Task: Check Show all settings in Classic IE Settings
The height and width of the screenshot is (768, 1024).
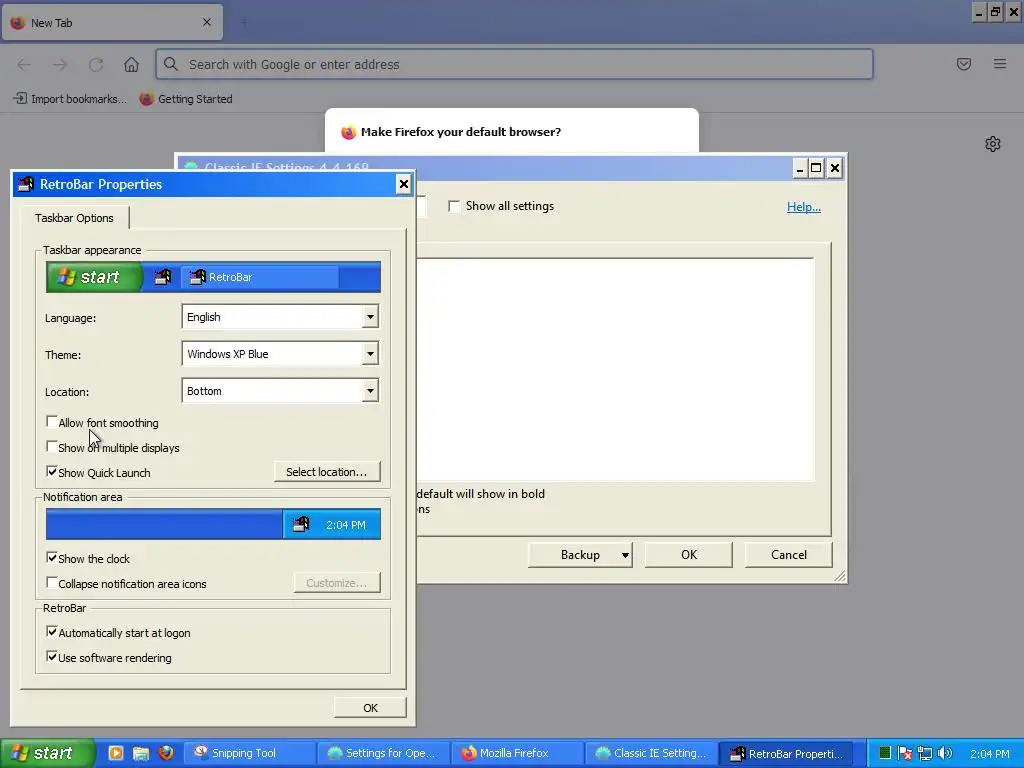Action: 455,206
